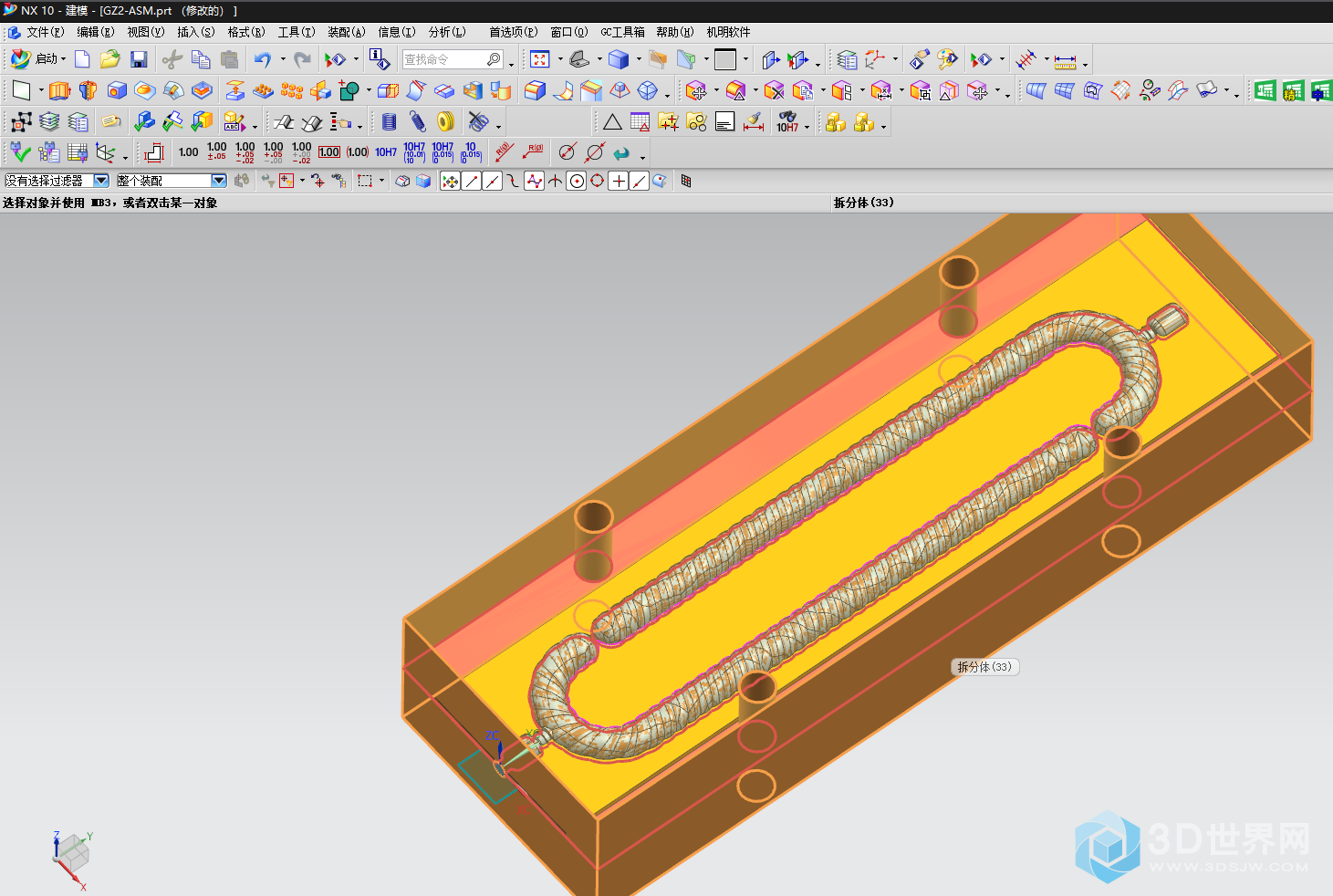This screenshot has width=1333, height=896.
Task: Toggle the snap End Point option
Action: click(472, 181)
